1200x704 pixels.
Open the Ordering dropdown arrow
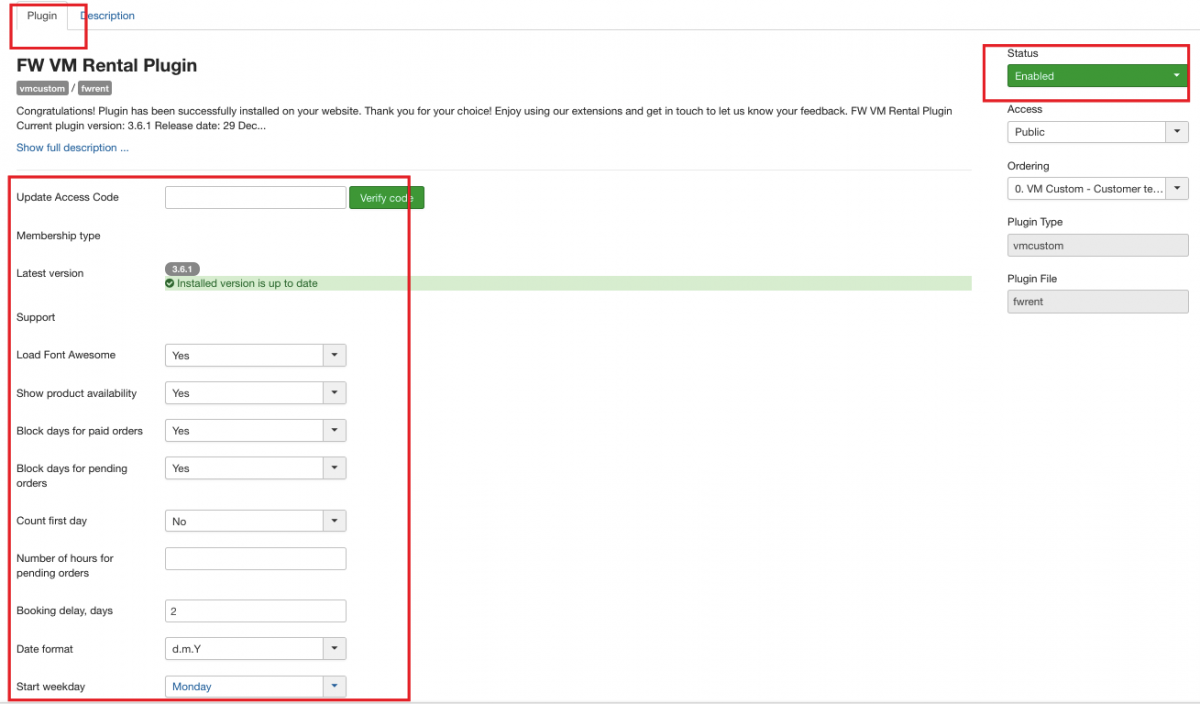[1177, 189]
